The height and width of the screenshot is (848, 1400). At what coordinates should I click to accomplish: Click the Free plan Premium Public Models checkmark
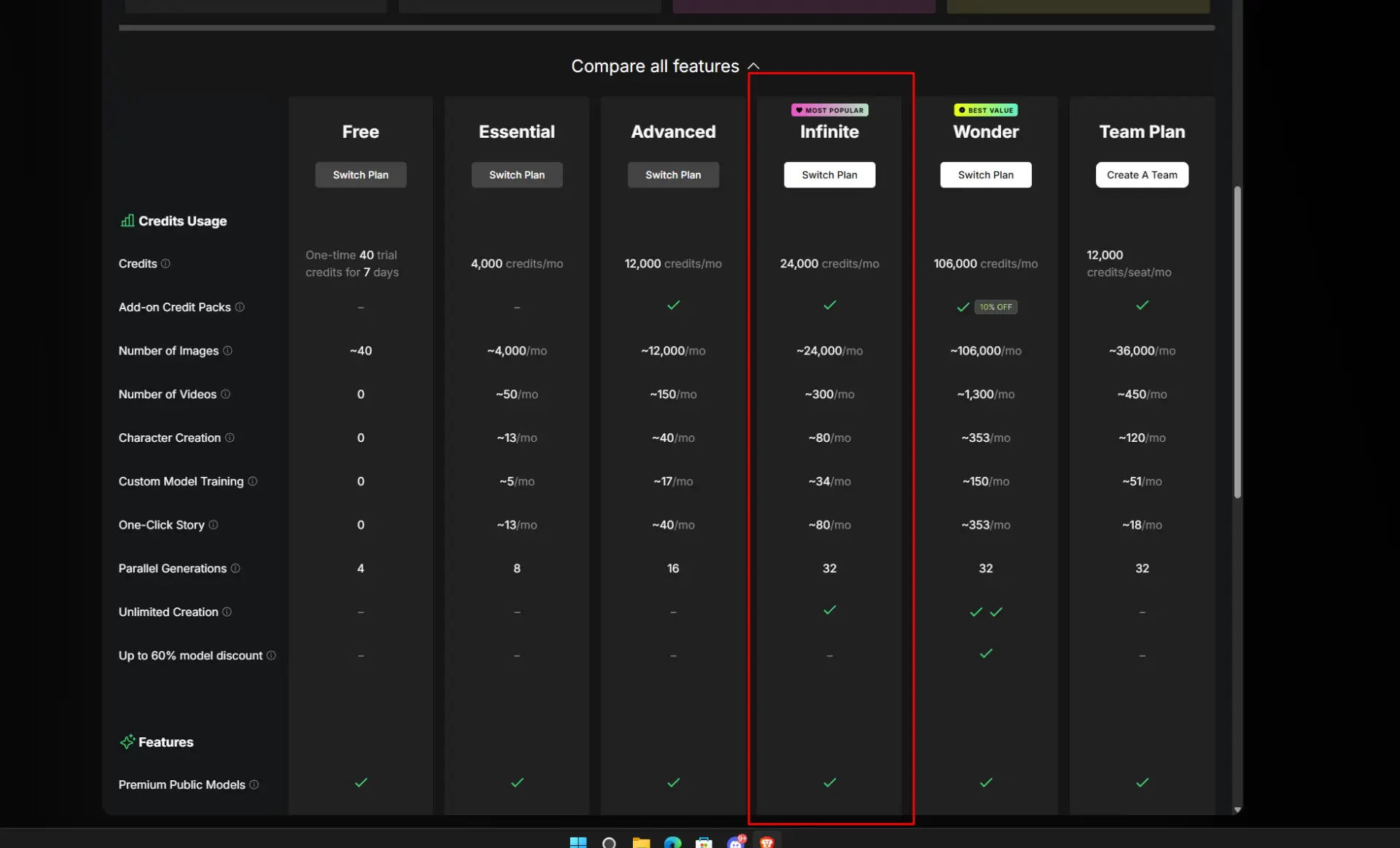click(x=361, y=782)
